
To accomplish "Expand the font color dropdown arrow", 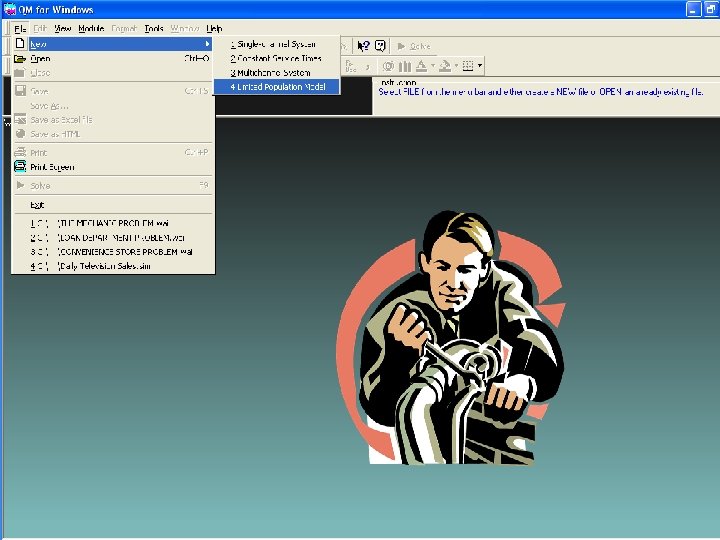I will tap(433, 66).
